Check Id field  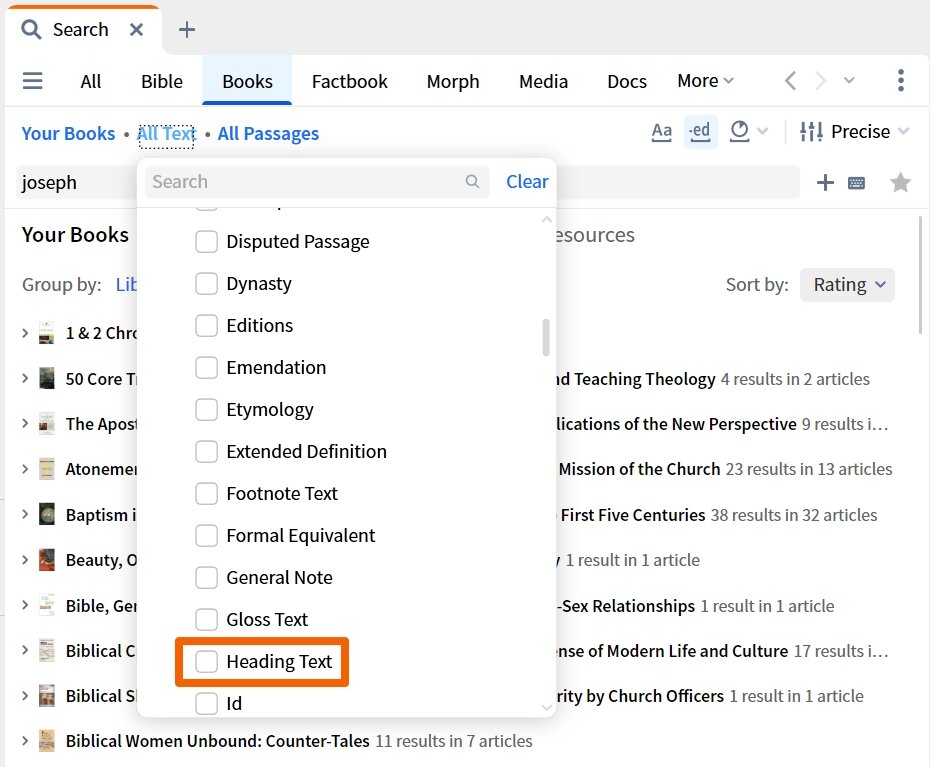[206, 704]
